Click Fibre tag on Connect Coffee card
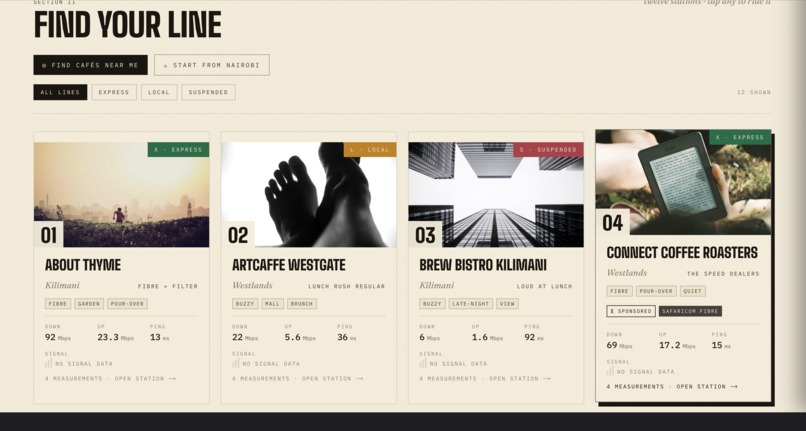This screenshot has height=431, width=806. pos(619,291)
